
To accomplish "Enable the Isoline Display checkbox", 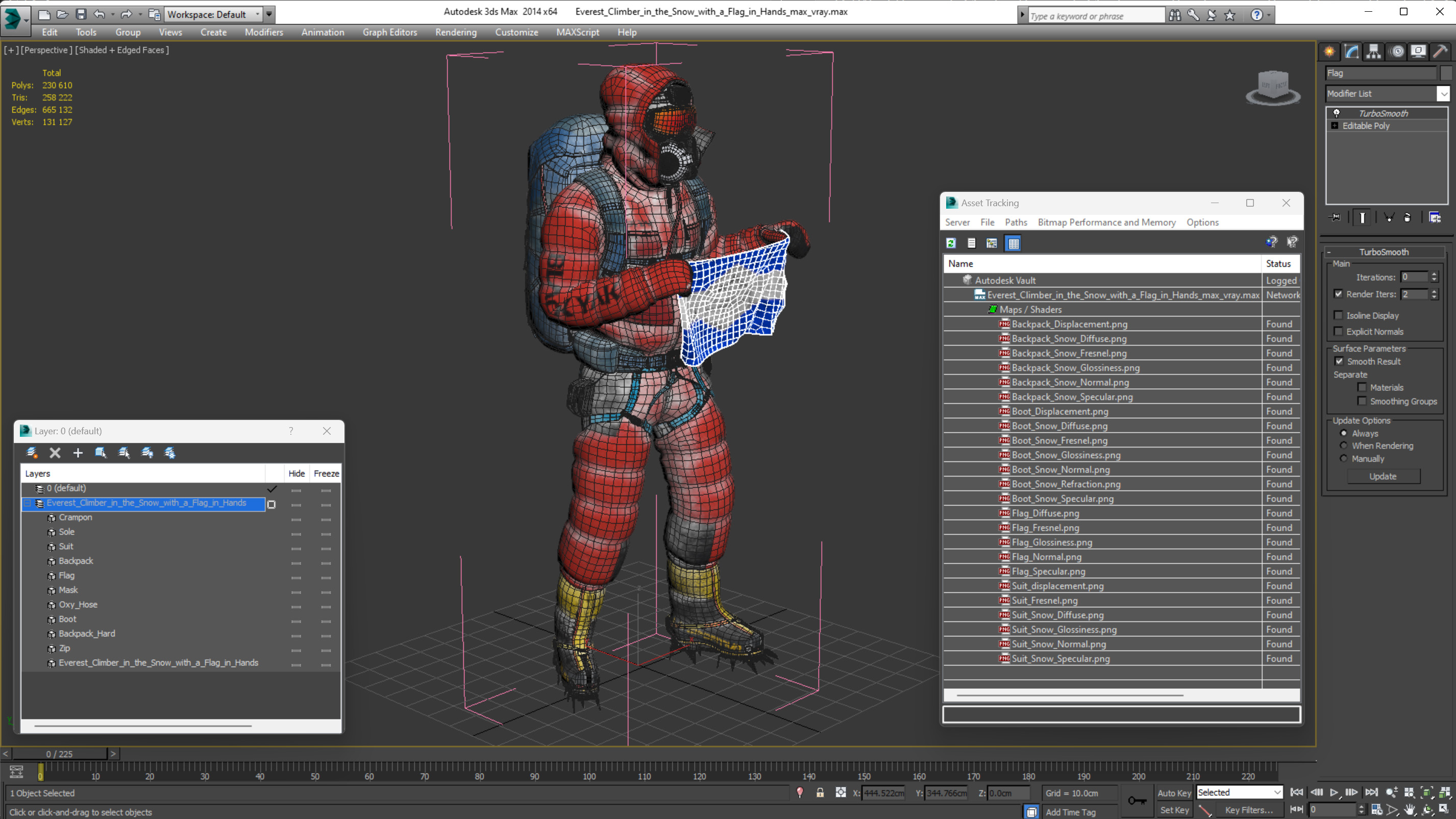I will [x=1339, y=315].
